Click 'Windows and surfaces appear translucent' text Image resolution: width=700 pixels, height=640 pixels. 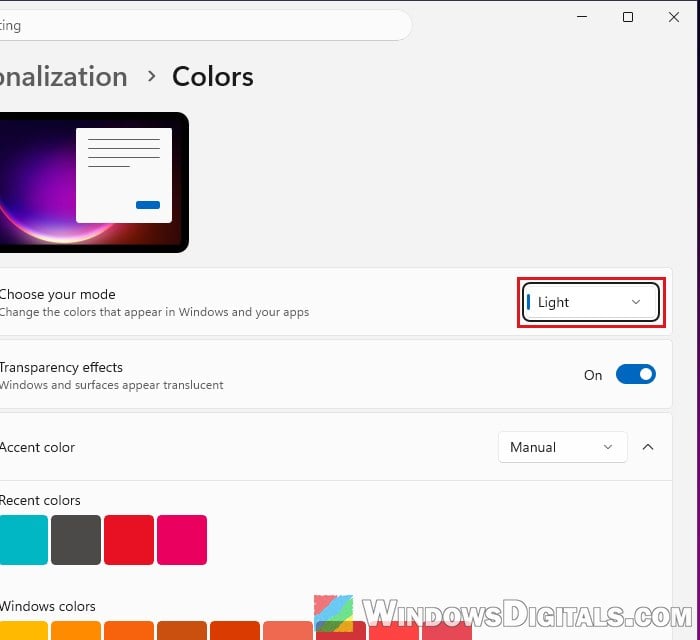[111, 385]
